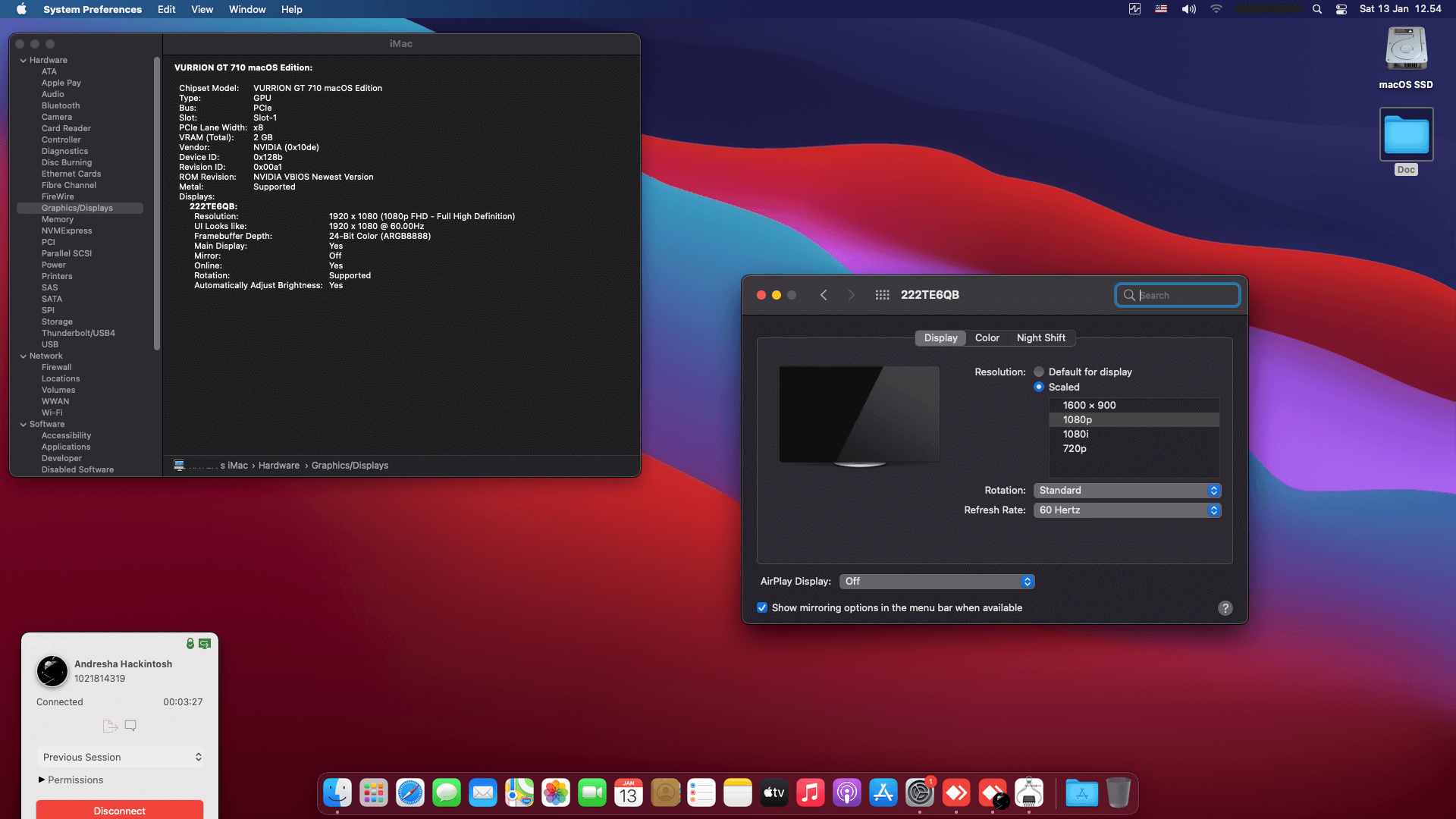Open Apple TV app in the dock

click(774, 793)
